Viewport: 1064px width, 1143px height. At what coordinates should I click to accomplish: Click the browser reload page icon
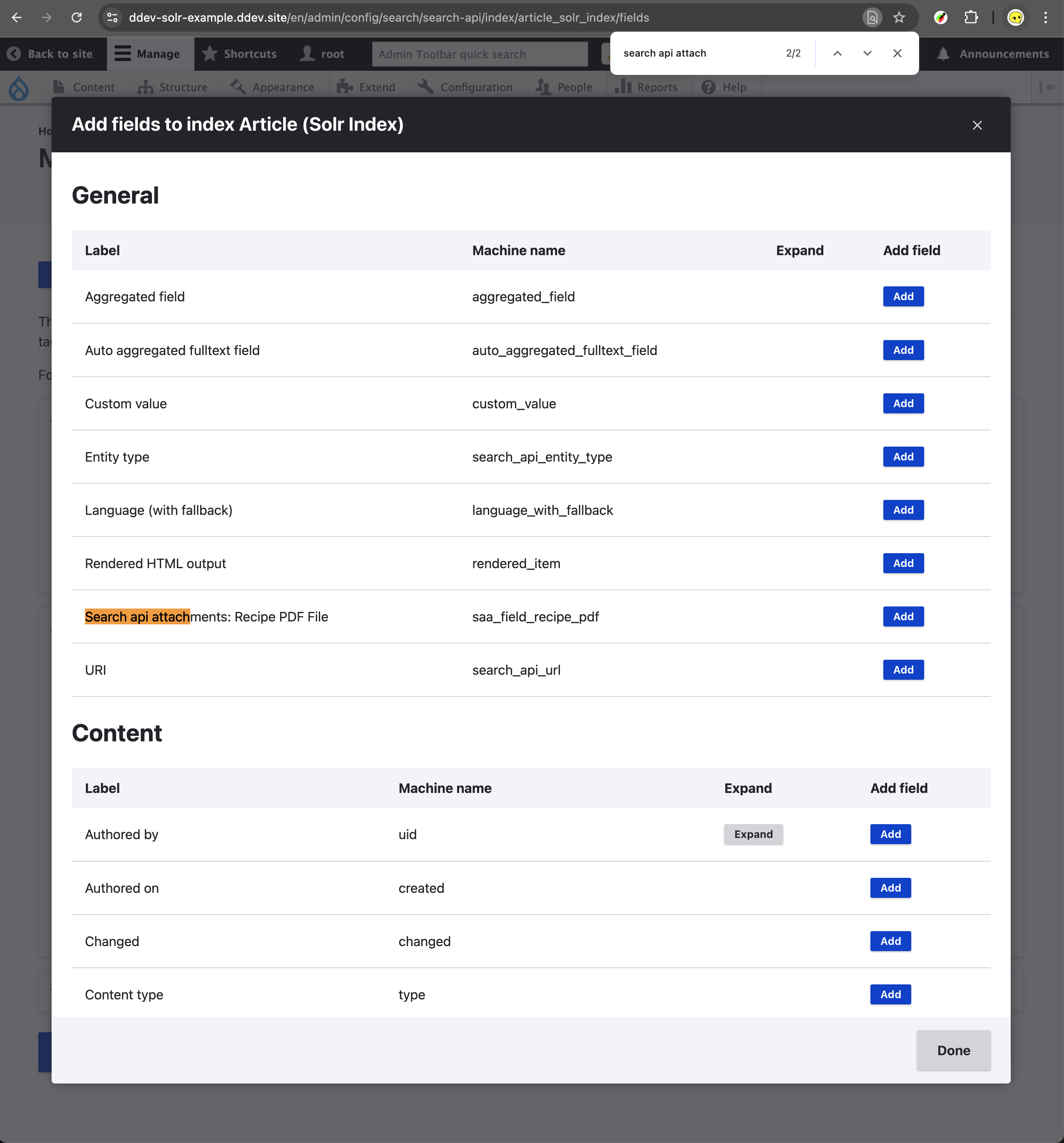(x=77, y=17)
